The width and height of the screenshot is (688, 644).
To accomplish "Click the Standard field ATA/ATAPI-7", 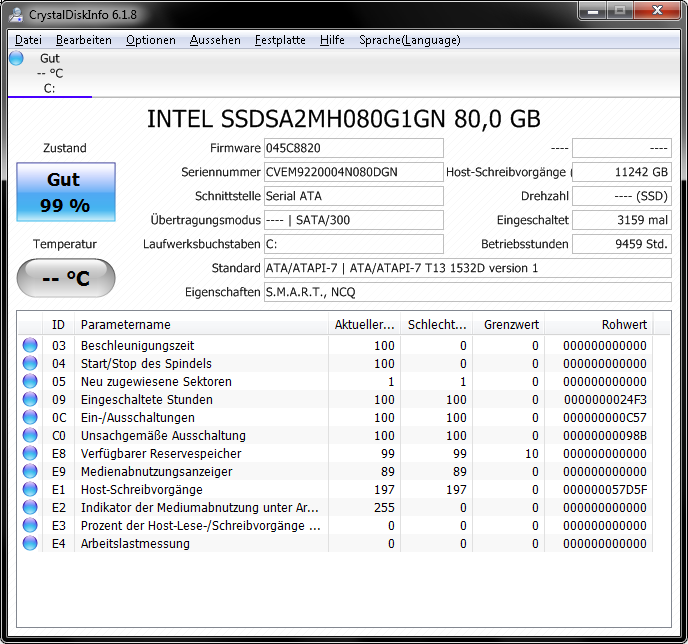I will click(468, 268).
